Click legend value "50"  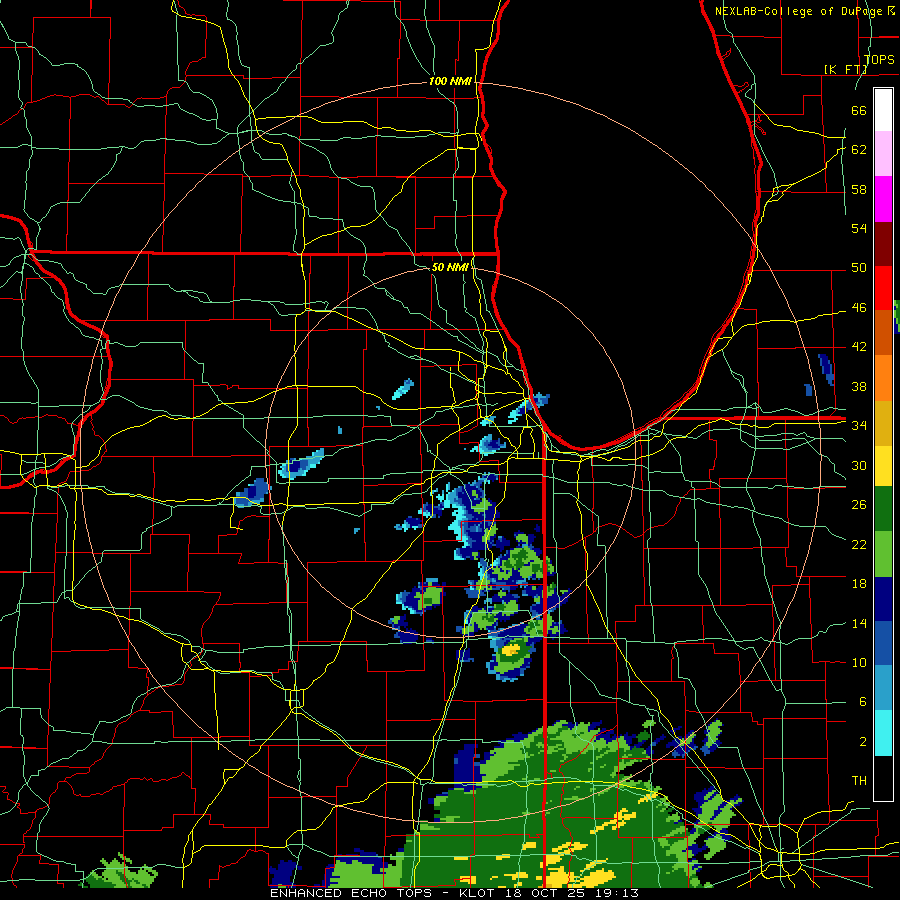click(x=859, y=268)
